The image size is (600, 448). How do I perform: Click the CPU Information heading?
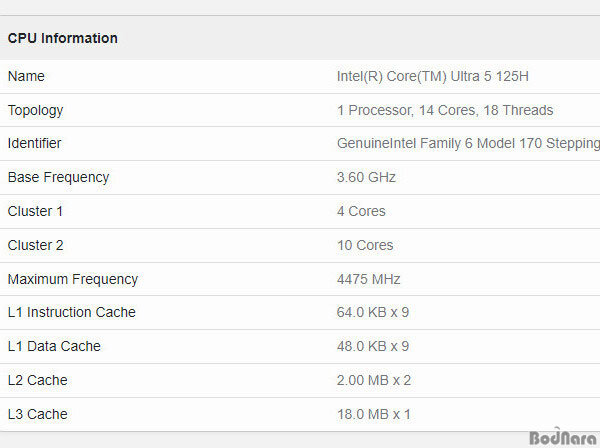coord(63,38)
